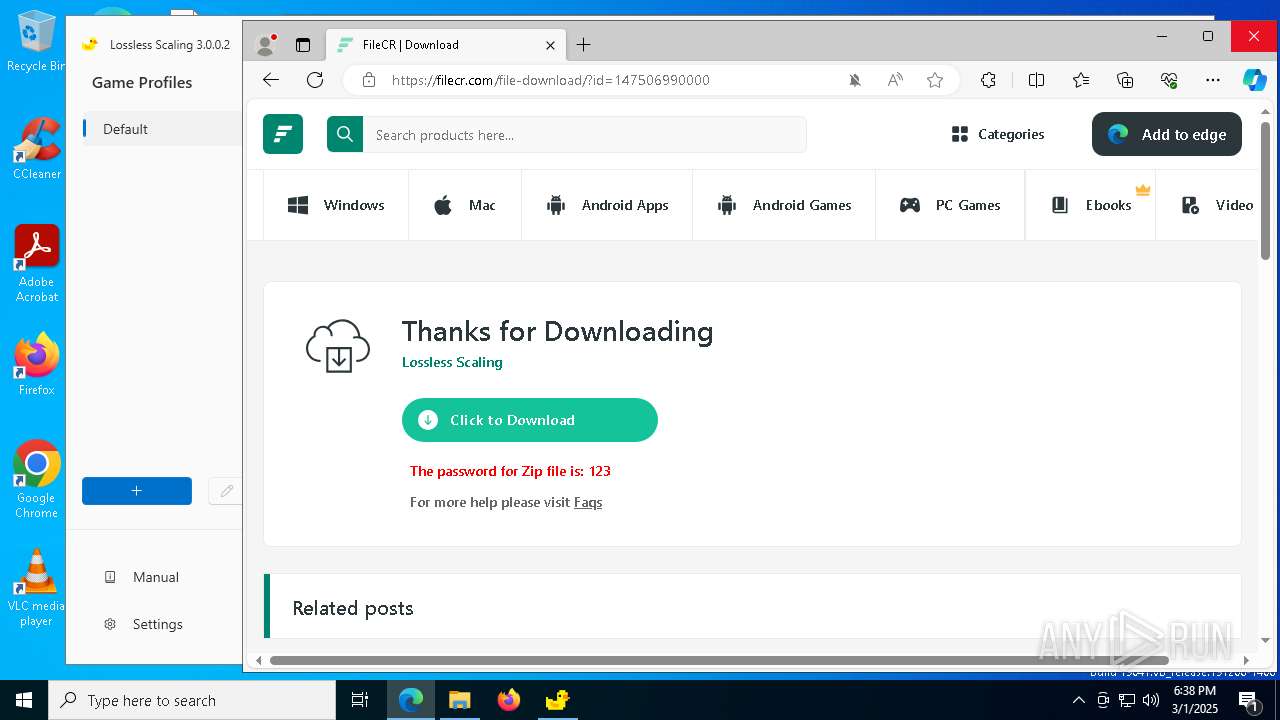The image size is (1280, 720).
Task: Click the system tray volume icon
Action: [x=1151, y=700]
